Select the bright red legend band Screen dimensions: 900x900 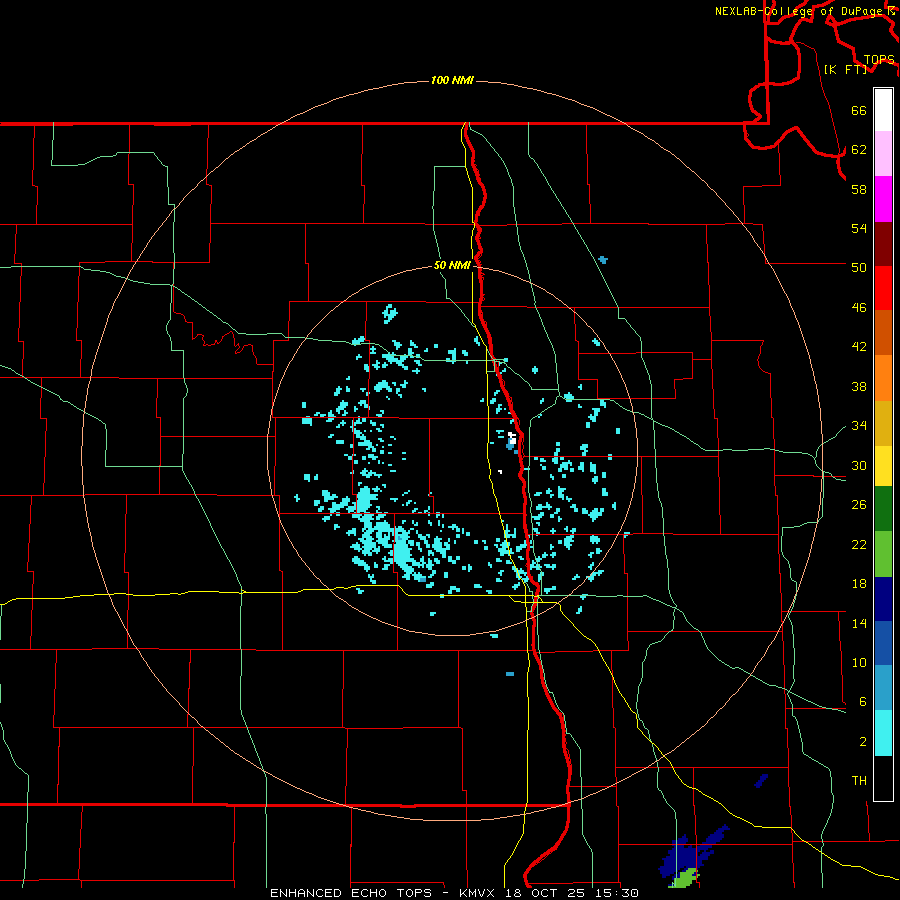pyautogui.click(x=883, y=288)
